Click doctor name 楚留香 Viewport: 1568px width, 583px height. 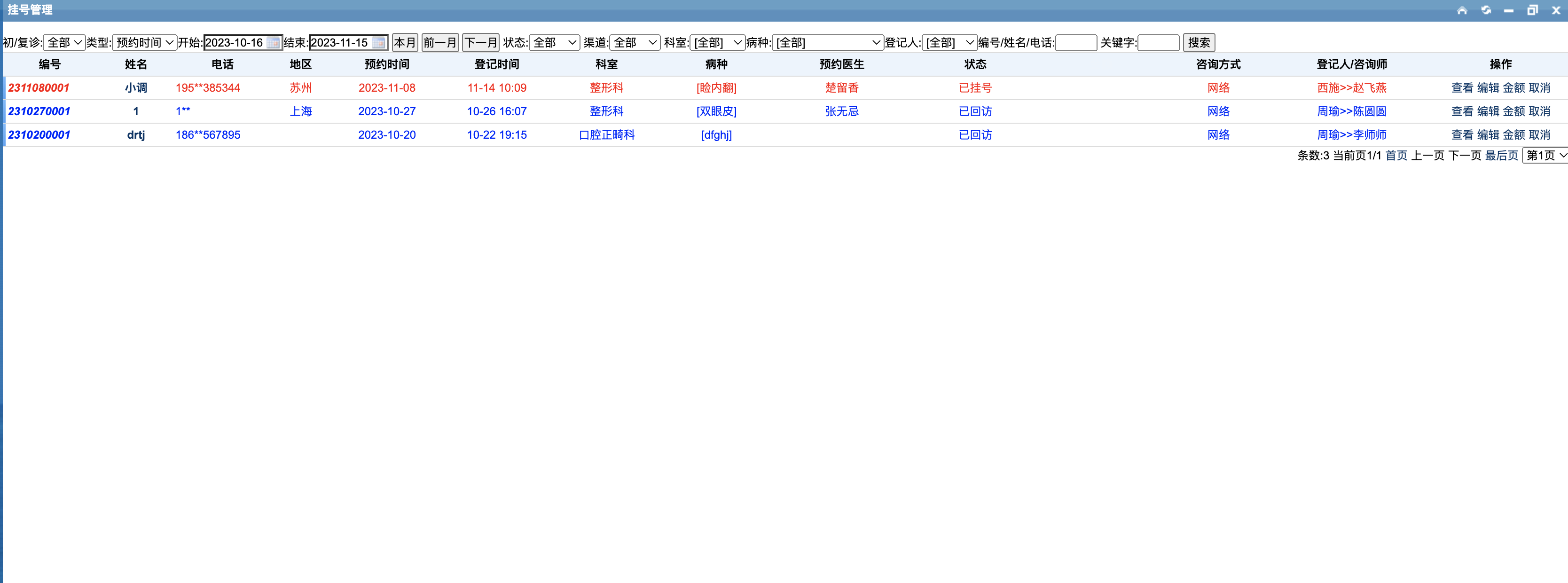(x=842, y=87)
